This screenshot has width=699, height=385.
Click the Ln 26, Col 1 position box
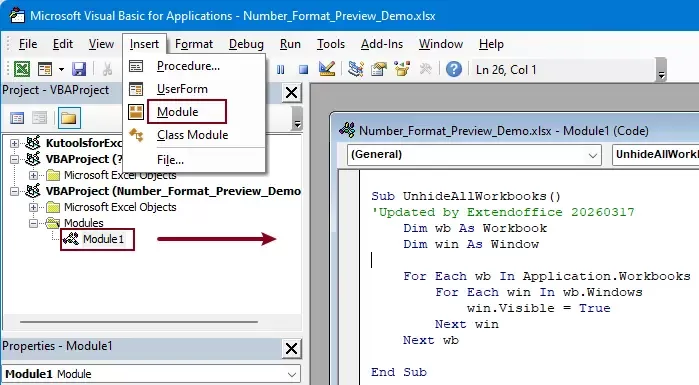tap(563, 70)
